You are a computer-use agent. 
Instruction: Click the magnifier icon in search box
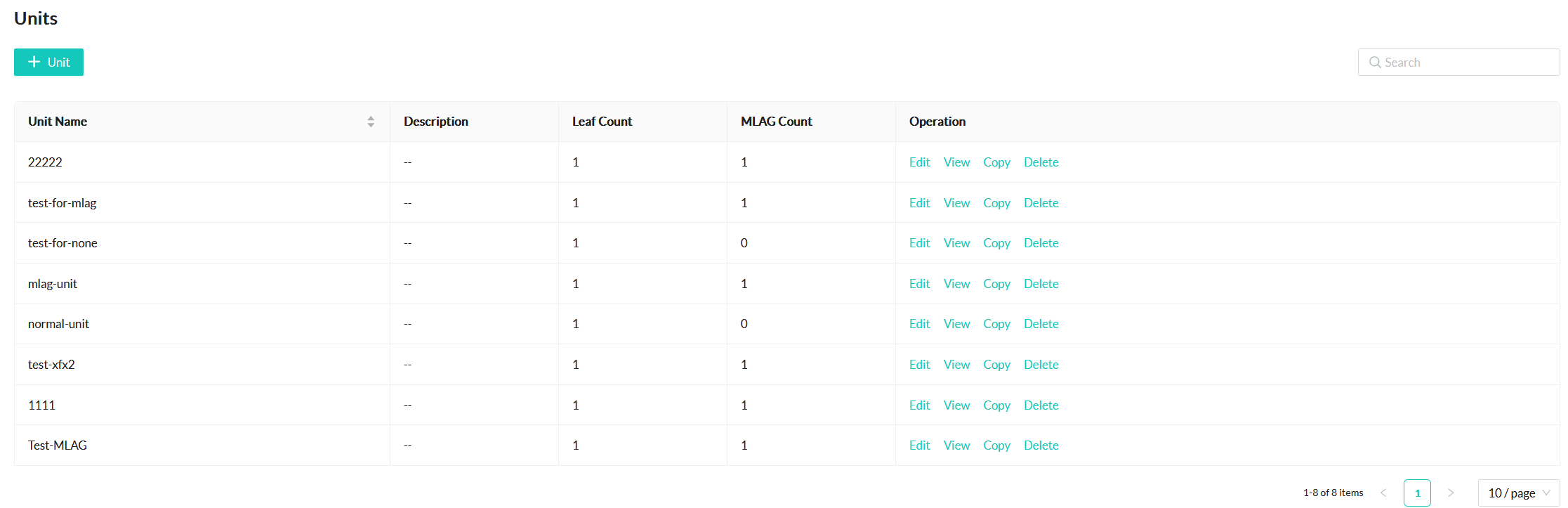(1375, 63)
